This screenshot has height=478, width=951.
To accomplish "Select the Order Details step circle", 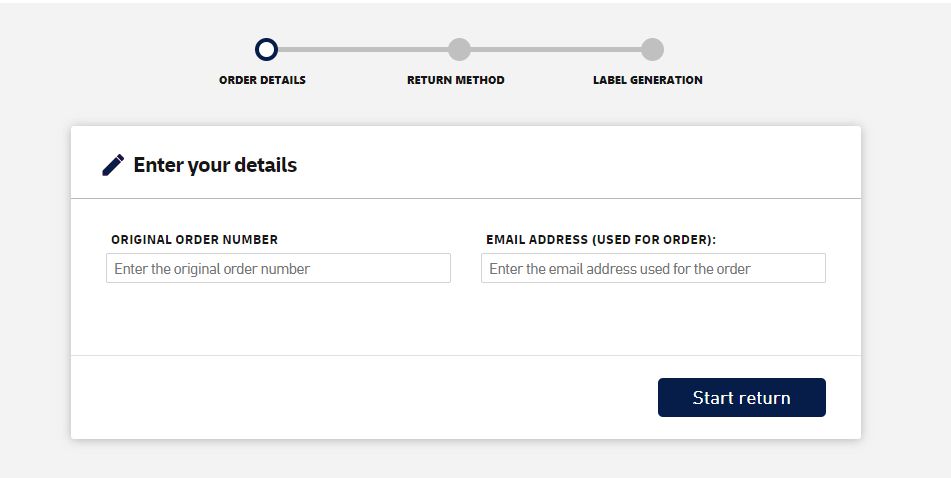I will (266, 49).
